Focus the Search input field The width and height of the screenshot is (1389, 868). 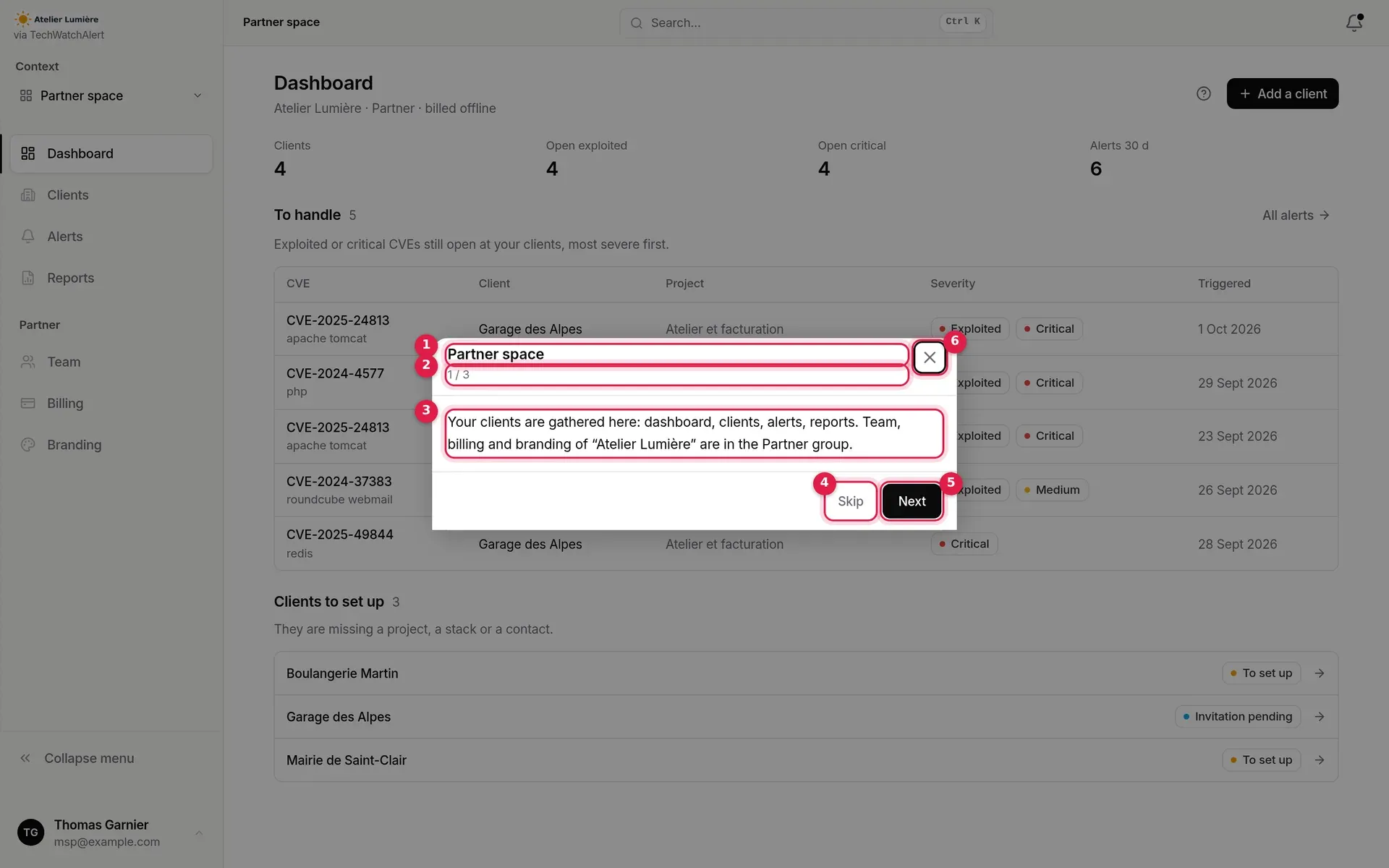(x=806, y=23)
